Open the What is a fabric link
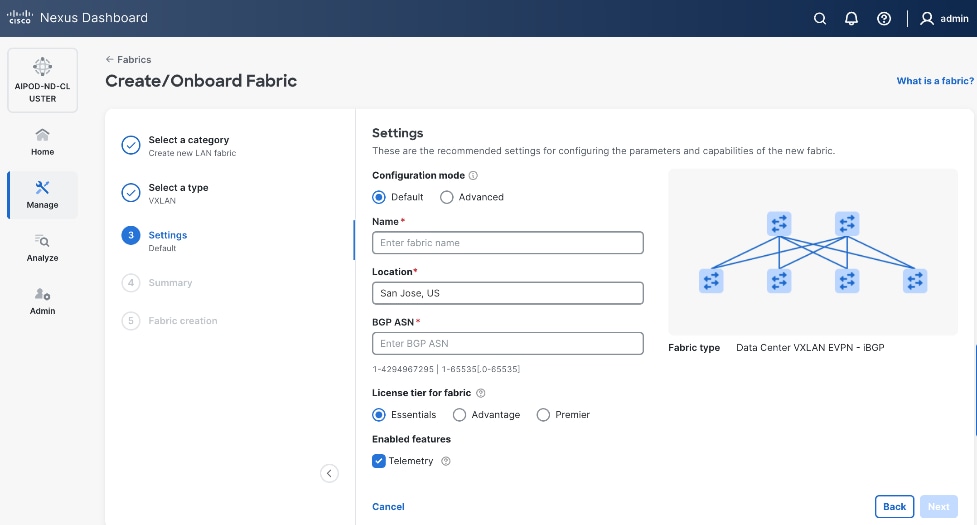This screenshot has width=977, height=525. 935,81
